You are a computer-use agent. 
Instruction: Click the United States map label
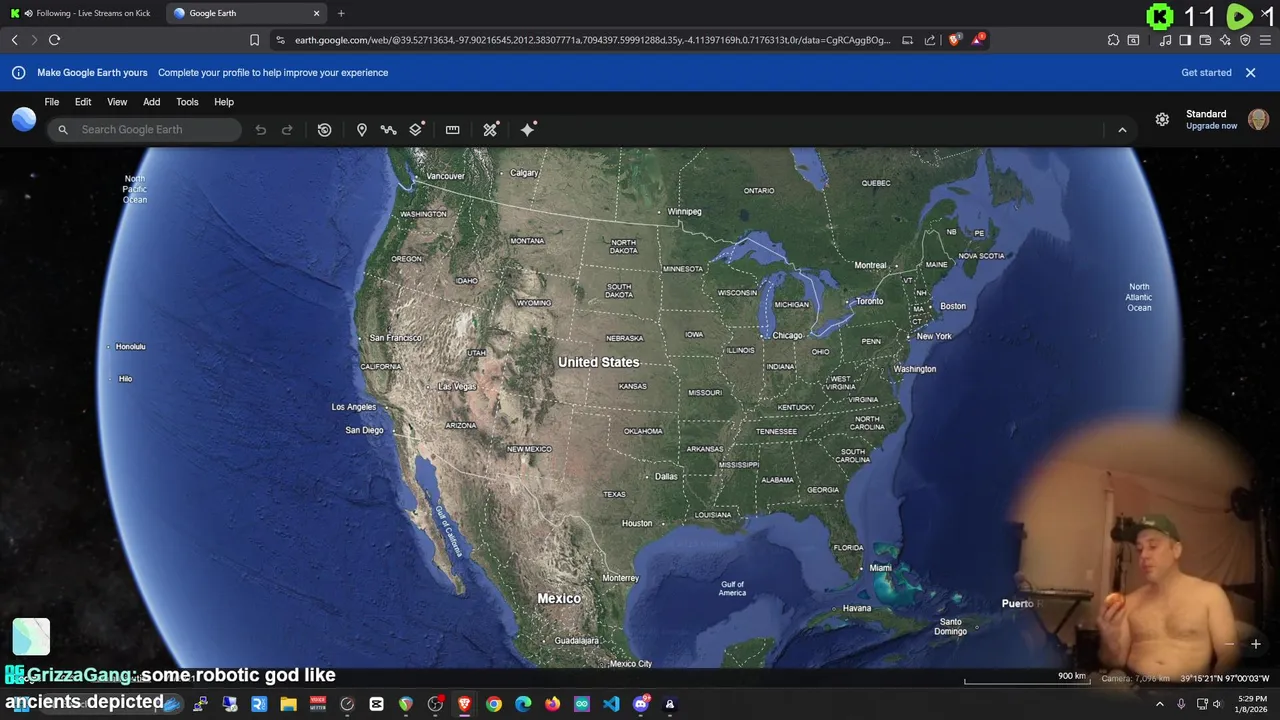point(598,362)
